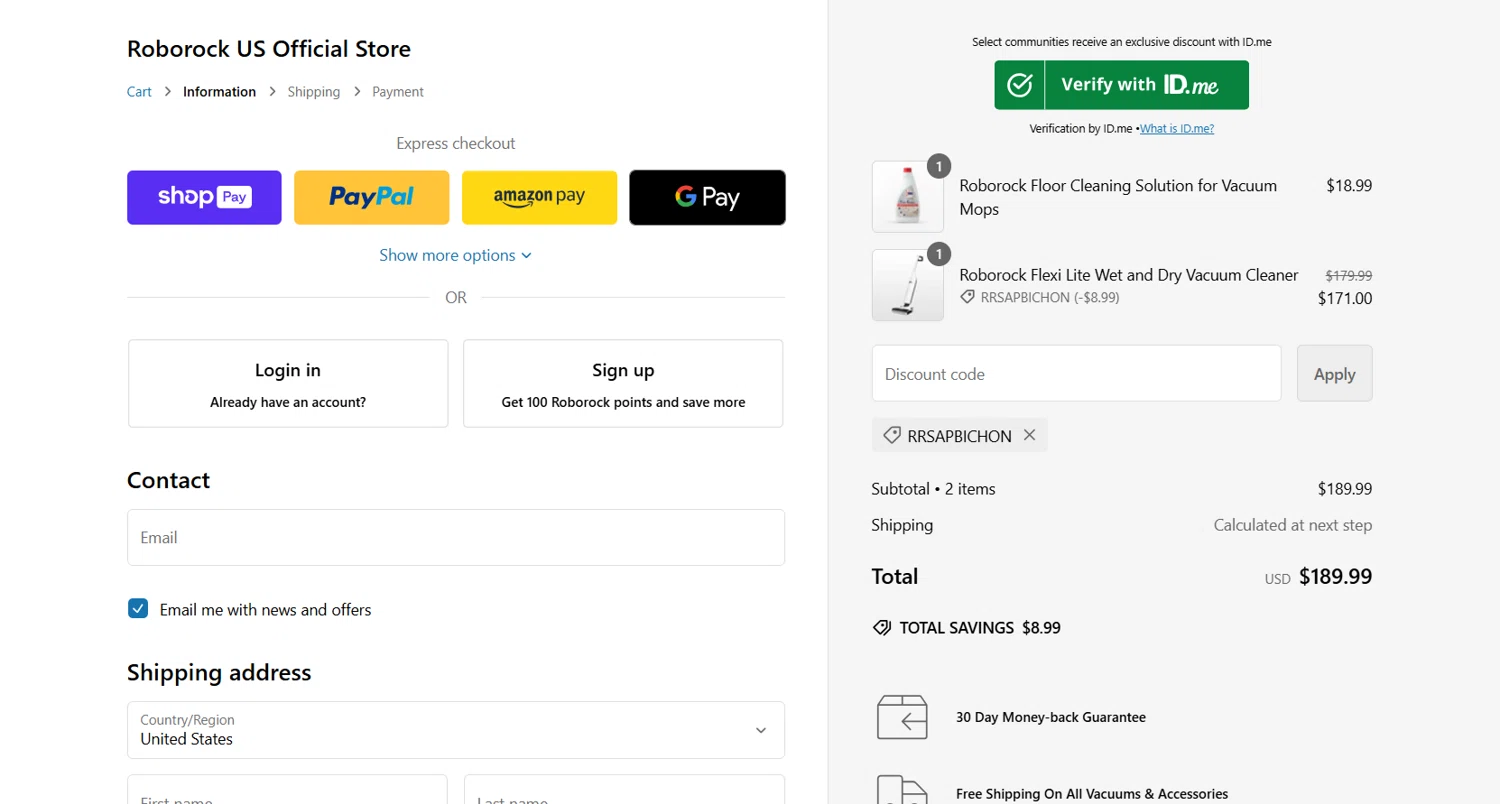Pay with the Shop Pay express button

204,197
